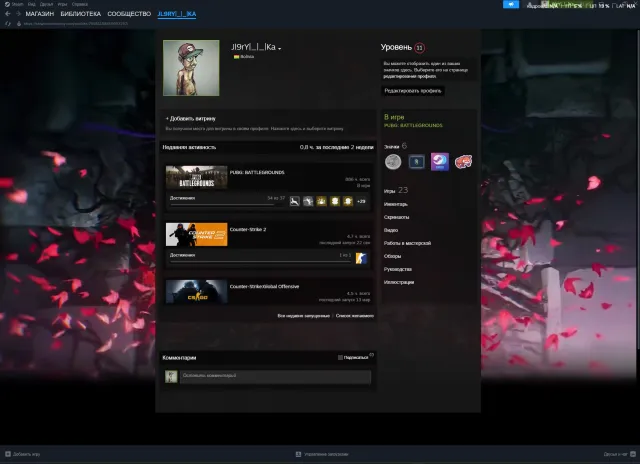Open the Скриншоты link
640x464 pixels.
(396, 217)
